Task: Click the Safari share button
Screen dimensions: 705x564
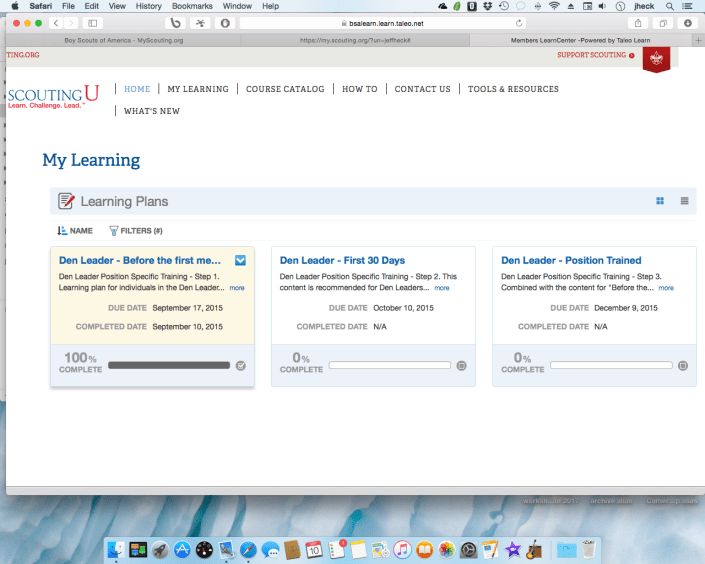Action: click(x=637, y=22)
